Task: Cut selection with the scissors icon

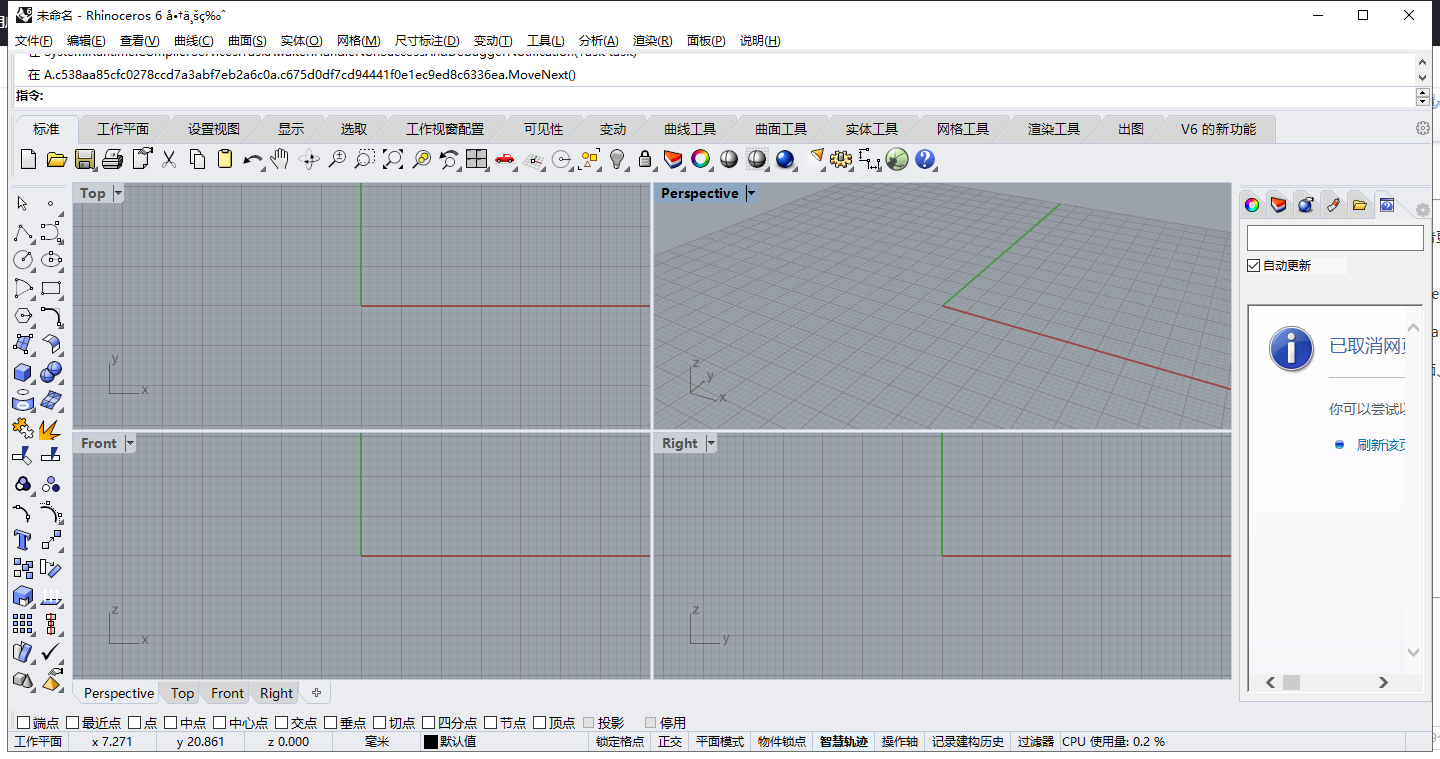Action: pos(169,159)
